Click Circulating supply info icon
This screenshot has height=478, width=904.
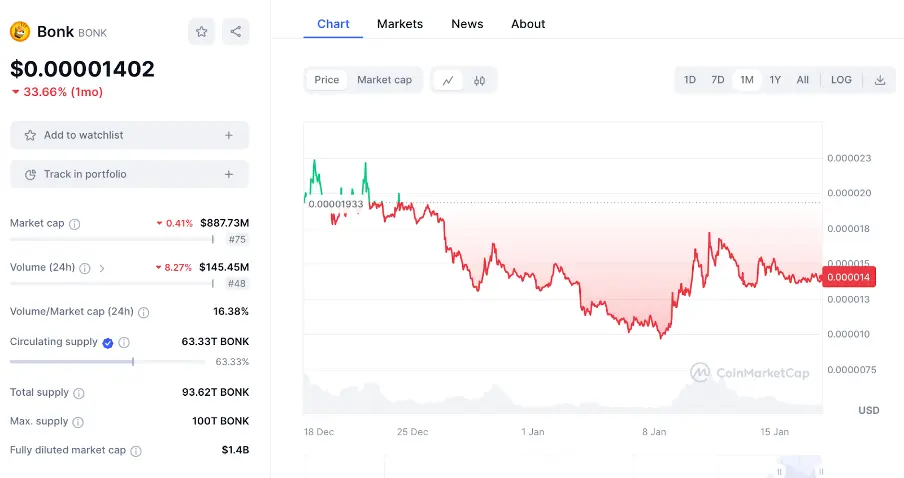click(x=124, y=342)
